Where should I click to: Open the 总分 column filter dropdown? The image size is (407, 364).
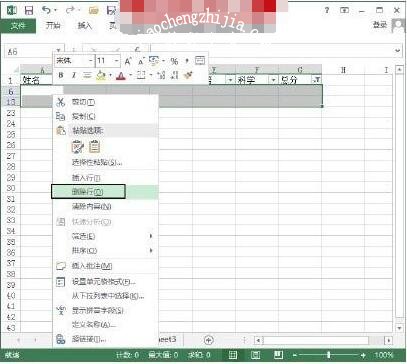pos(317,80)
